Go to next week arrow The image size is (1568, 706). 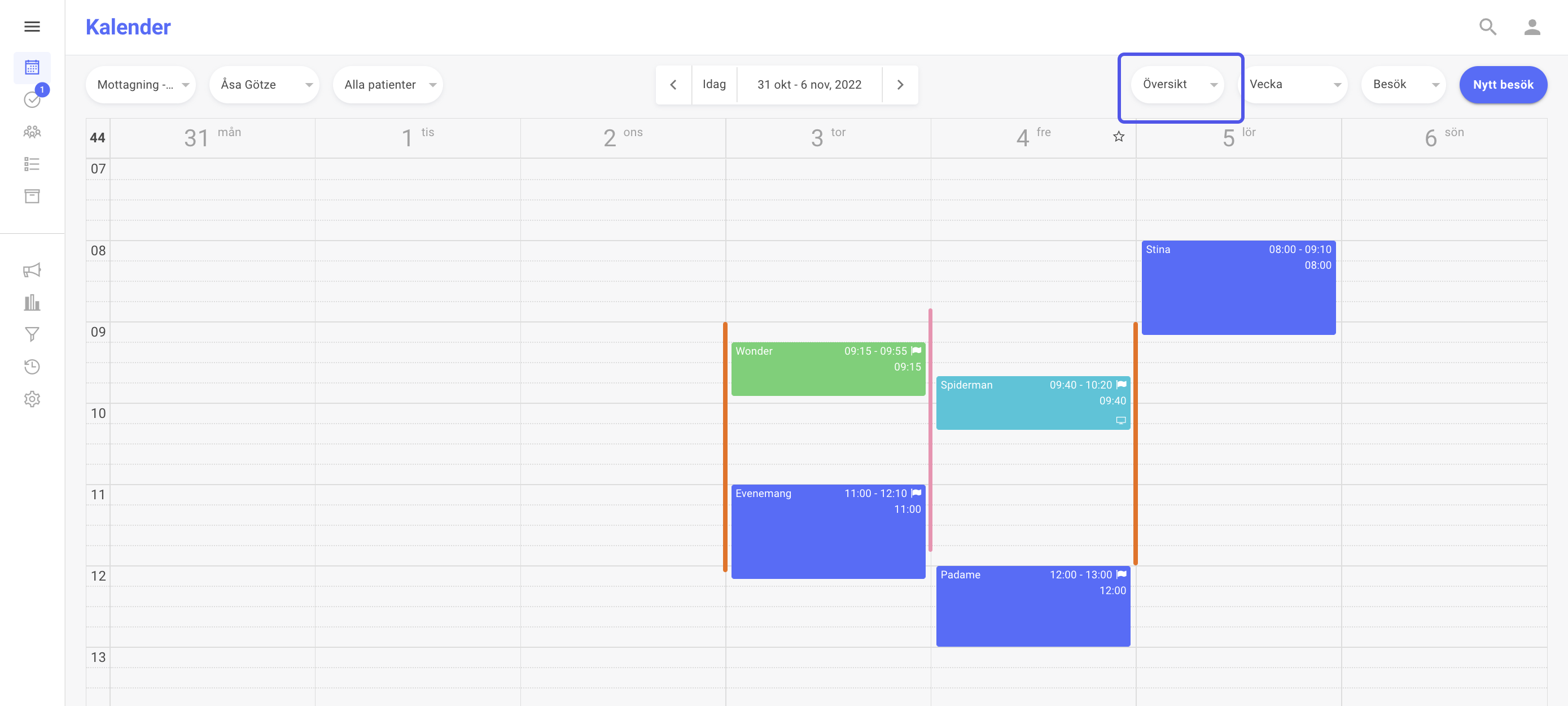[900, 85]
